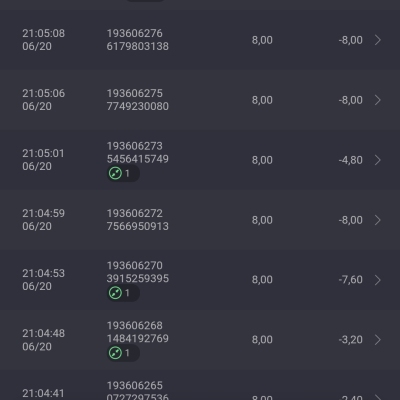Image resolution: width=400 pixels, height=400 pixels.
Task: Expand chevron on the -7,60 row
Action: point(378,280)
